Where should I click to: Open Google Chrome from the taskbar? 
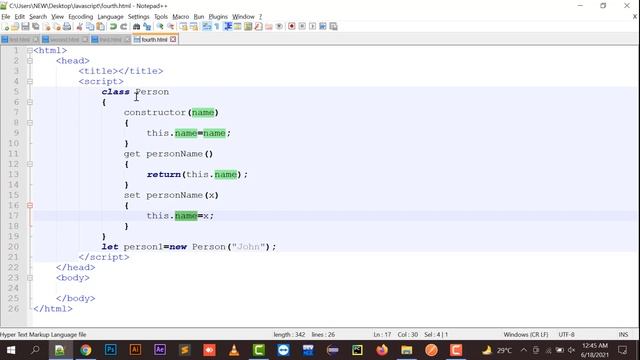[86, 350]
